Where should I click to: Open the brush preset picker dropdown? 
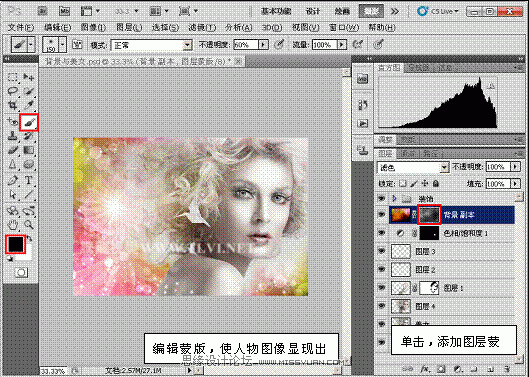coord(63,45)
